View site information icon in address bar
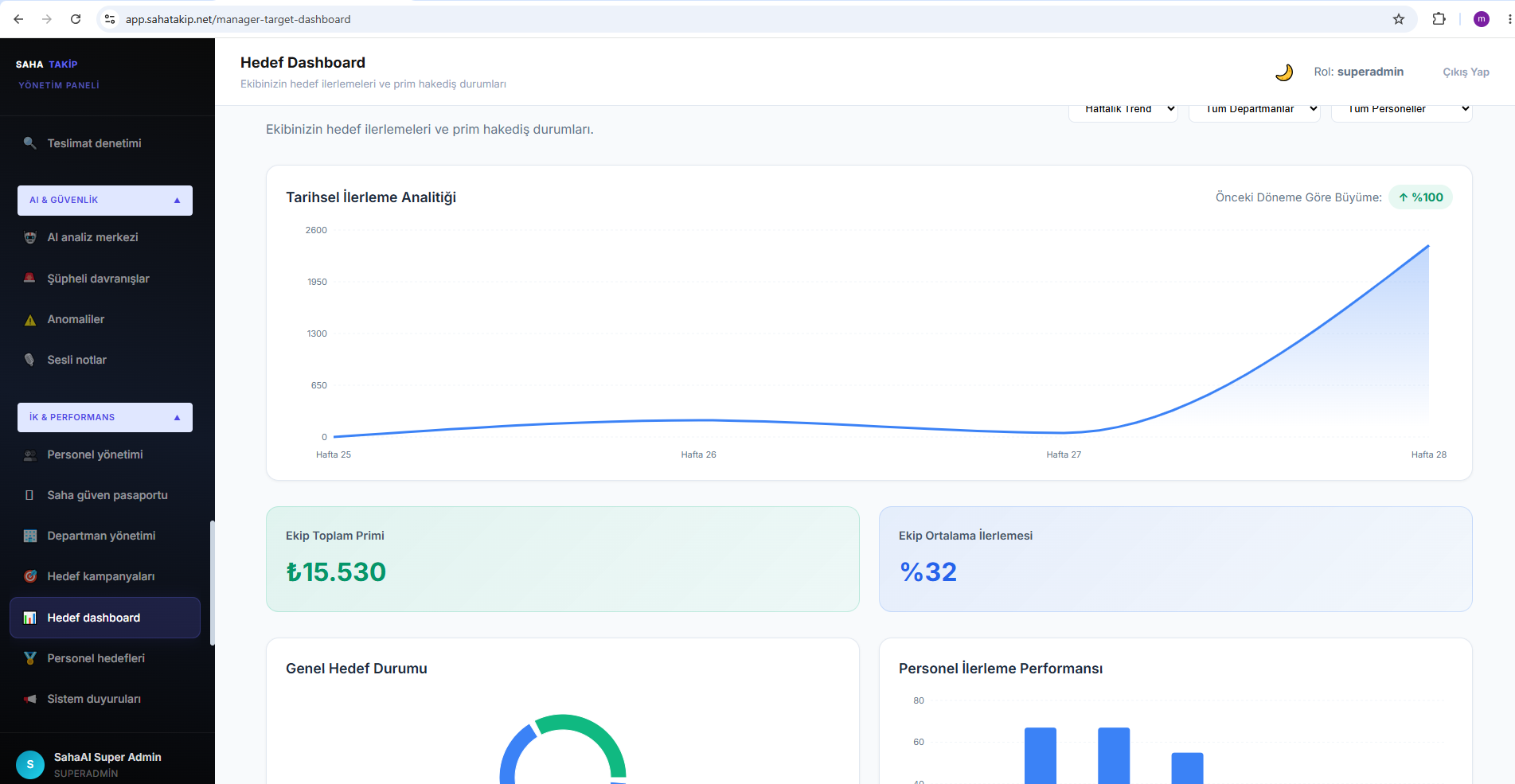The height and width of the screenshot is (784, 1515). pos(110,19)
